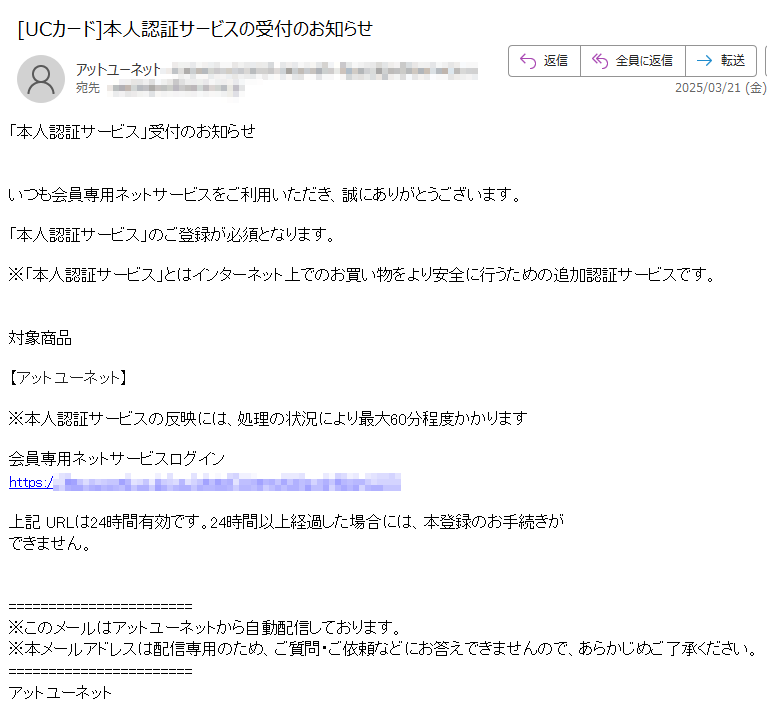Forward the message with 転送
This screenshot has width=767, height=708.
click(733, 61)
